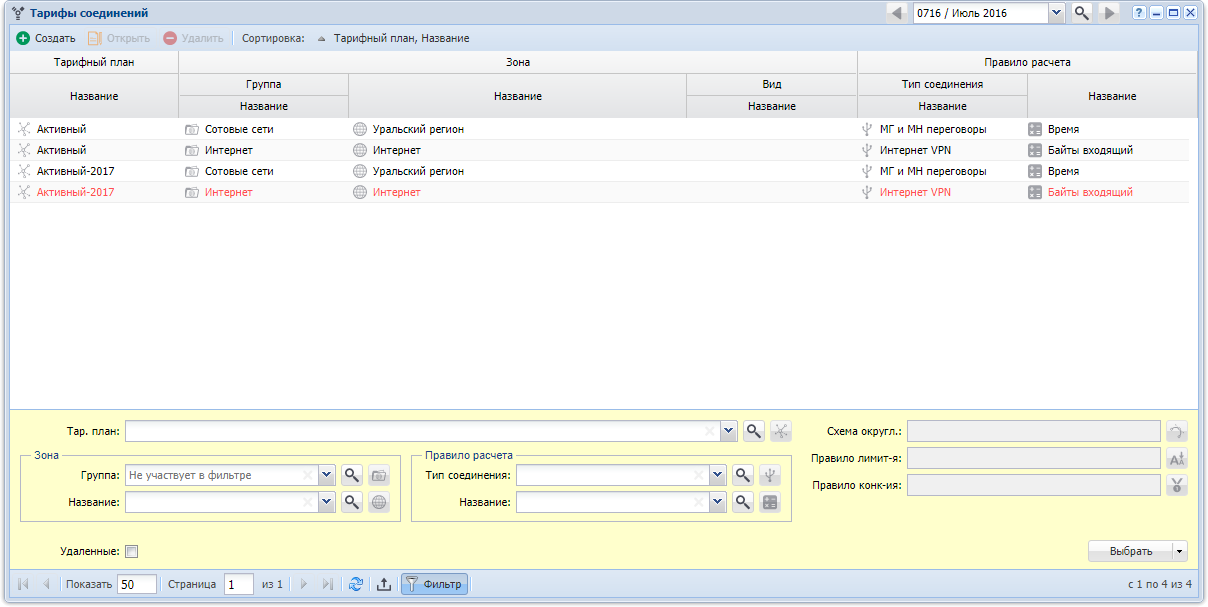Go to first page icon
The height and width of the screenshot is (607, 1208).
click(x=23, y=584)
